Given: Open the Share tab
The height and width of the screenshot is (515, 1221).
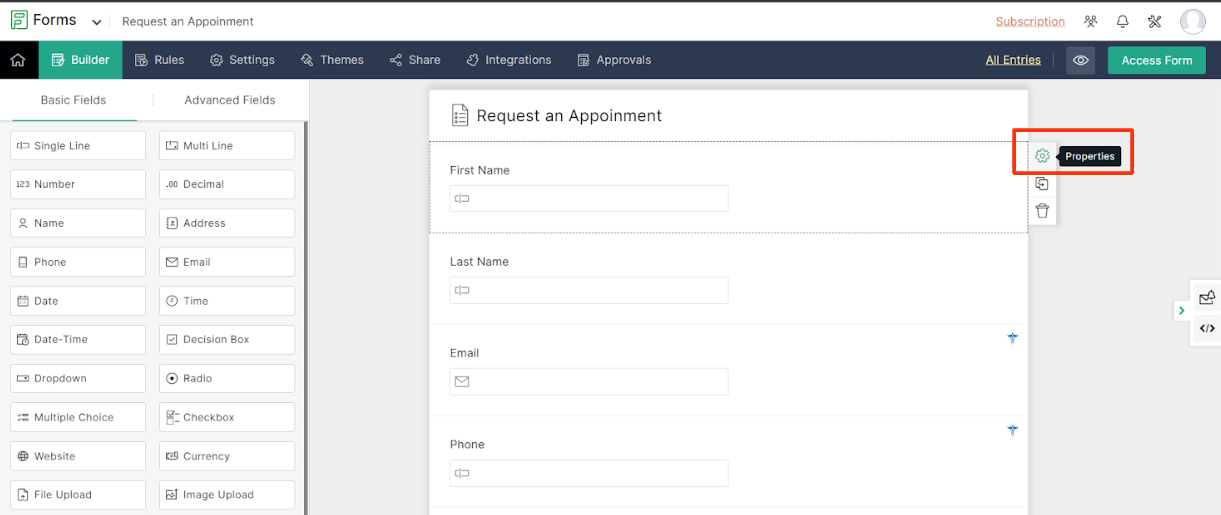Looking at the screenshot, I should click(x=415, y=60).
